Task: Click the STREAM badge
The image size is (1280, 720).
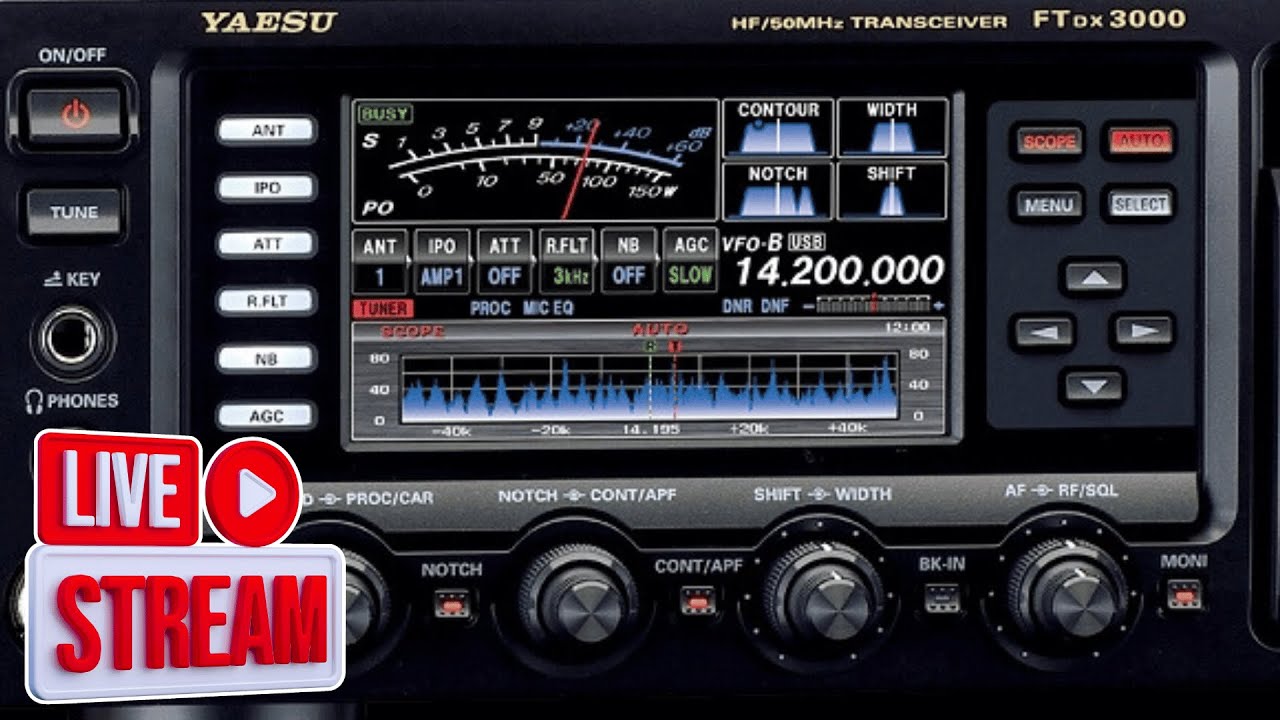Action: 185,621
